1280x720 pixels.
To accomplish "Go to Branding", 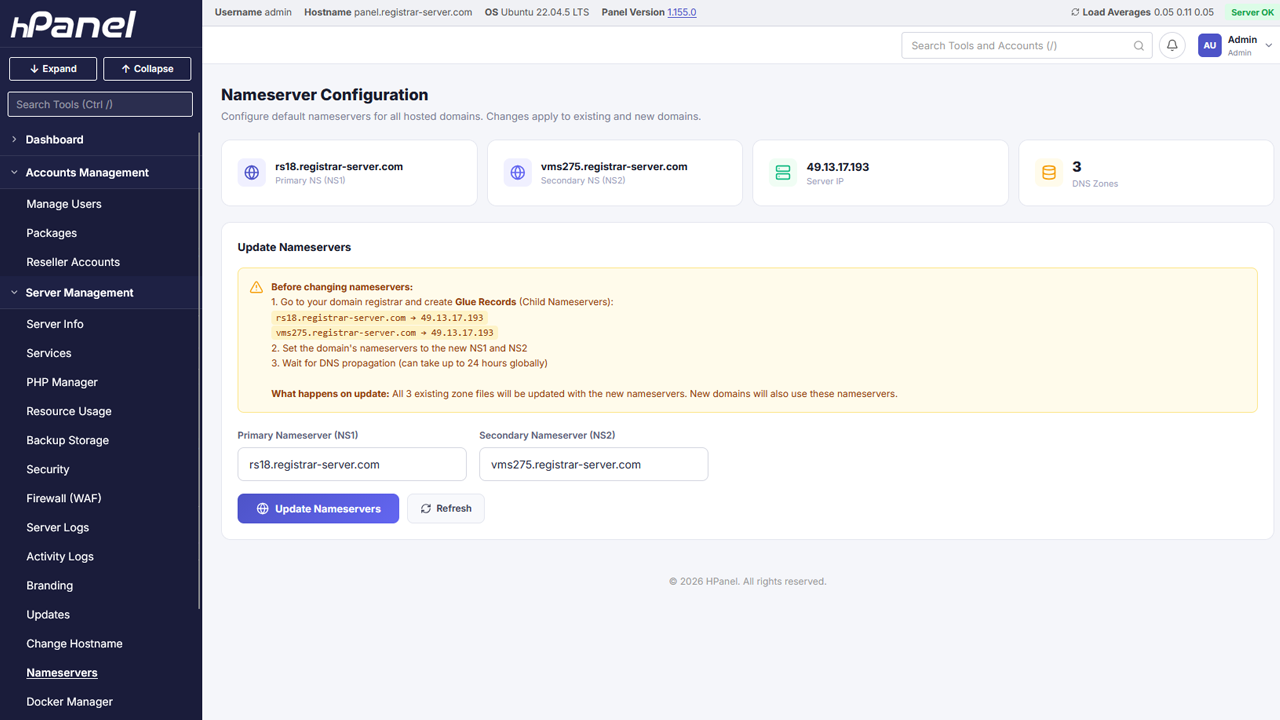I will 50,585.
